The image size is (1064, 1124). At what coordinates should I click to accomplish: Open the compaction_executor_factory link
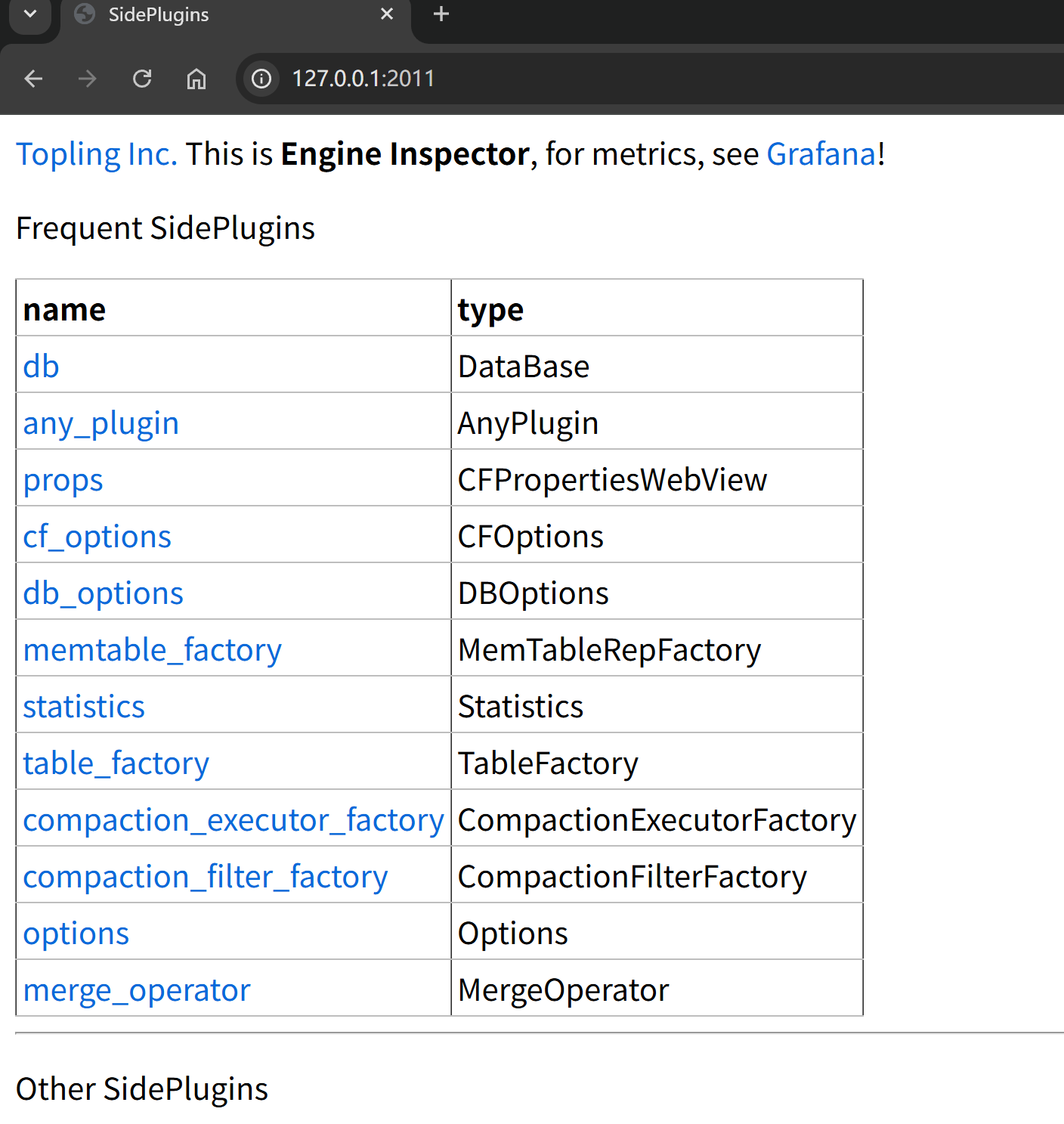(x=233, y=820)
